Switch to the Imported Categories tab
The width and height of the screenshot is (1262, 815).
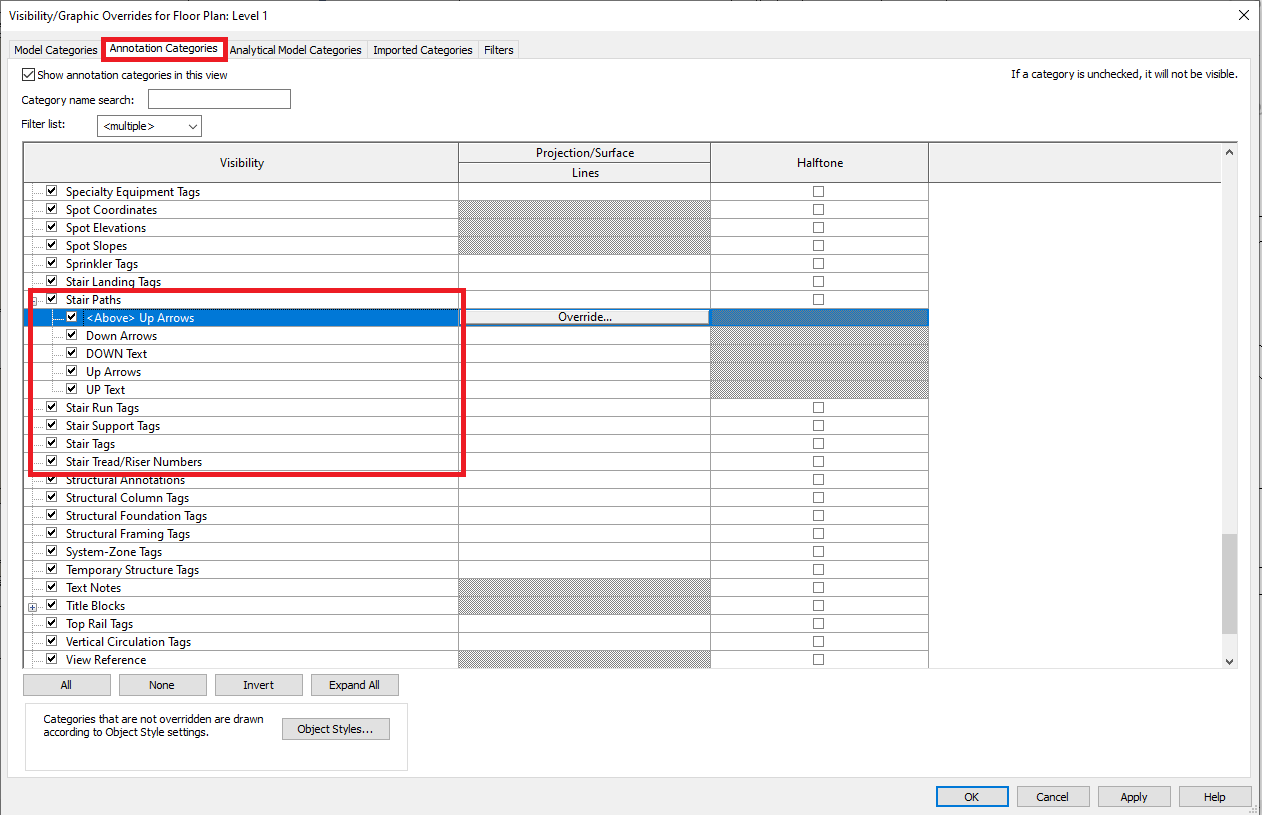(422, 49)
